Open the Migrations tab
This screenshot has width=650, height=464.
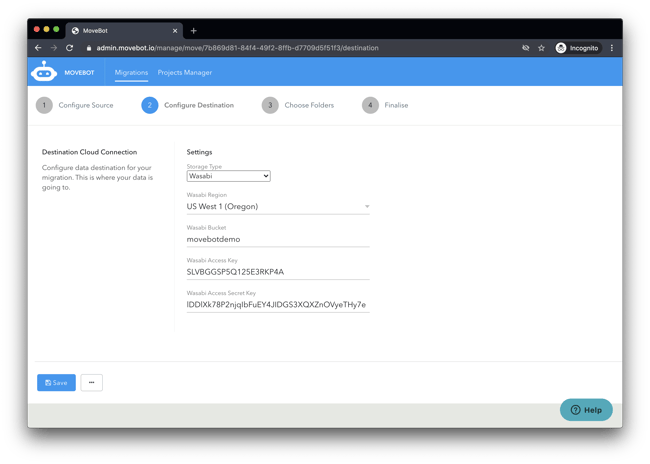(x=131, y=73)
